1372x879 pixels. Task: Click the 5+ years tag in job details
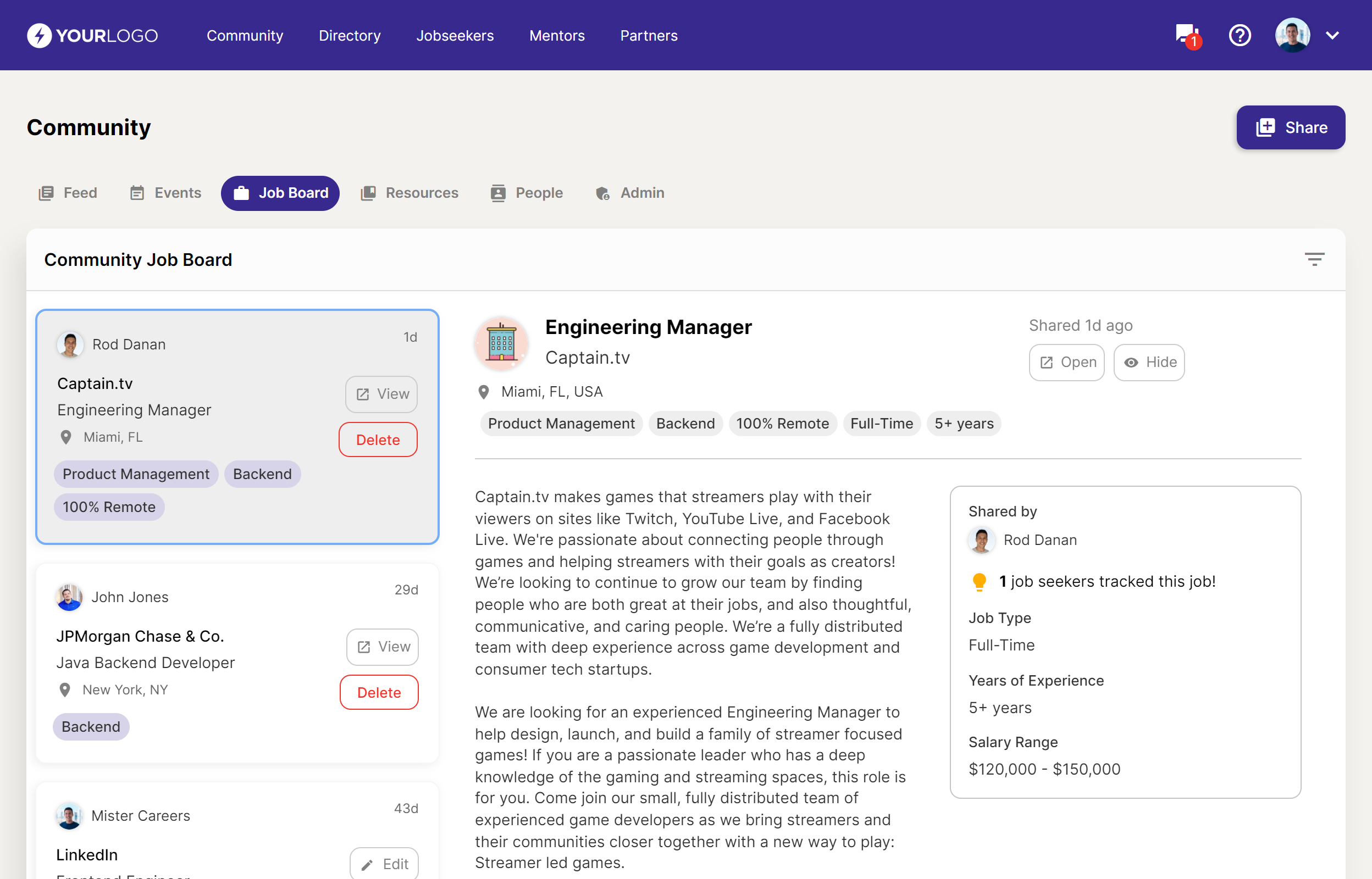(964, 424)
